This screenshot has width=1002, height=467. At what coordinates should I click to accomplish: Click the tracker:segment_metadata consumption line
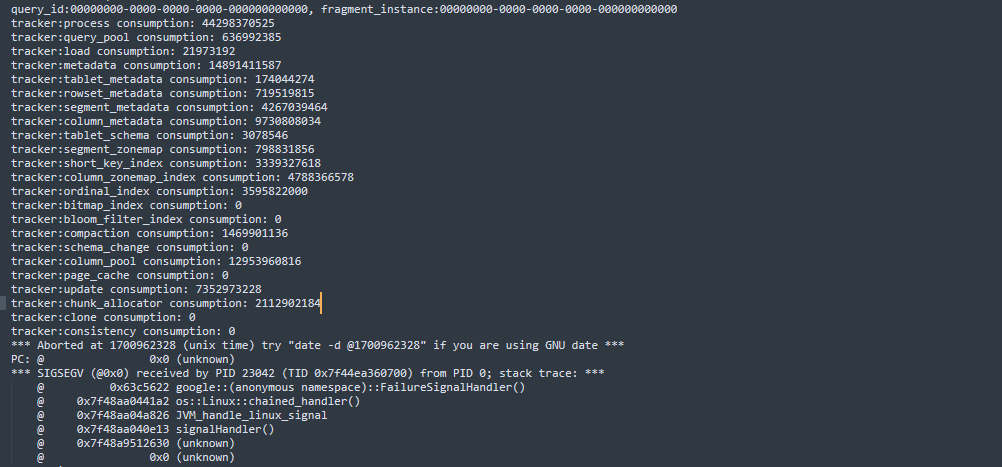(x=169, y=107)
